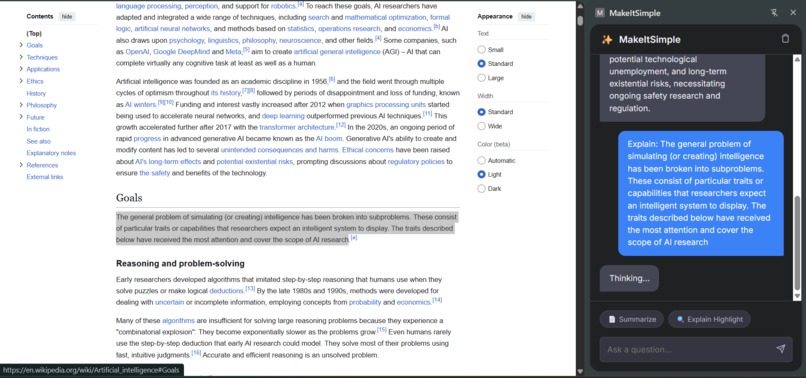Go to (Top) in Contents
This screenshot has width=806, height=378.
click(x=34, y=33)
